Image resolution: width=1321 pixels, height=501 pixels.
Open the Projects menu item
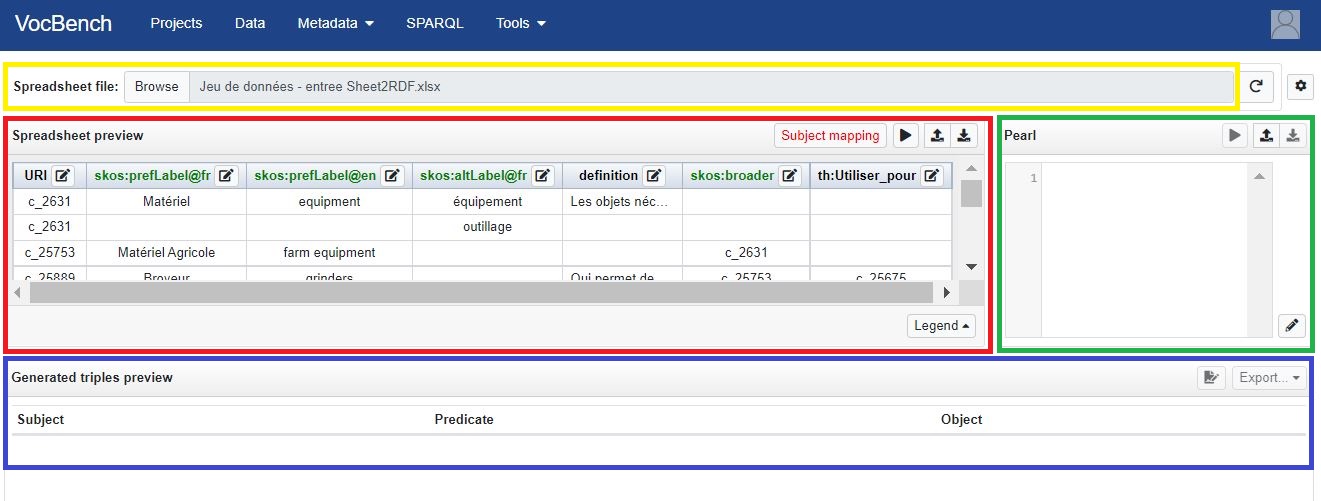click(176, 23)
